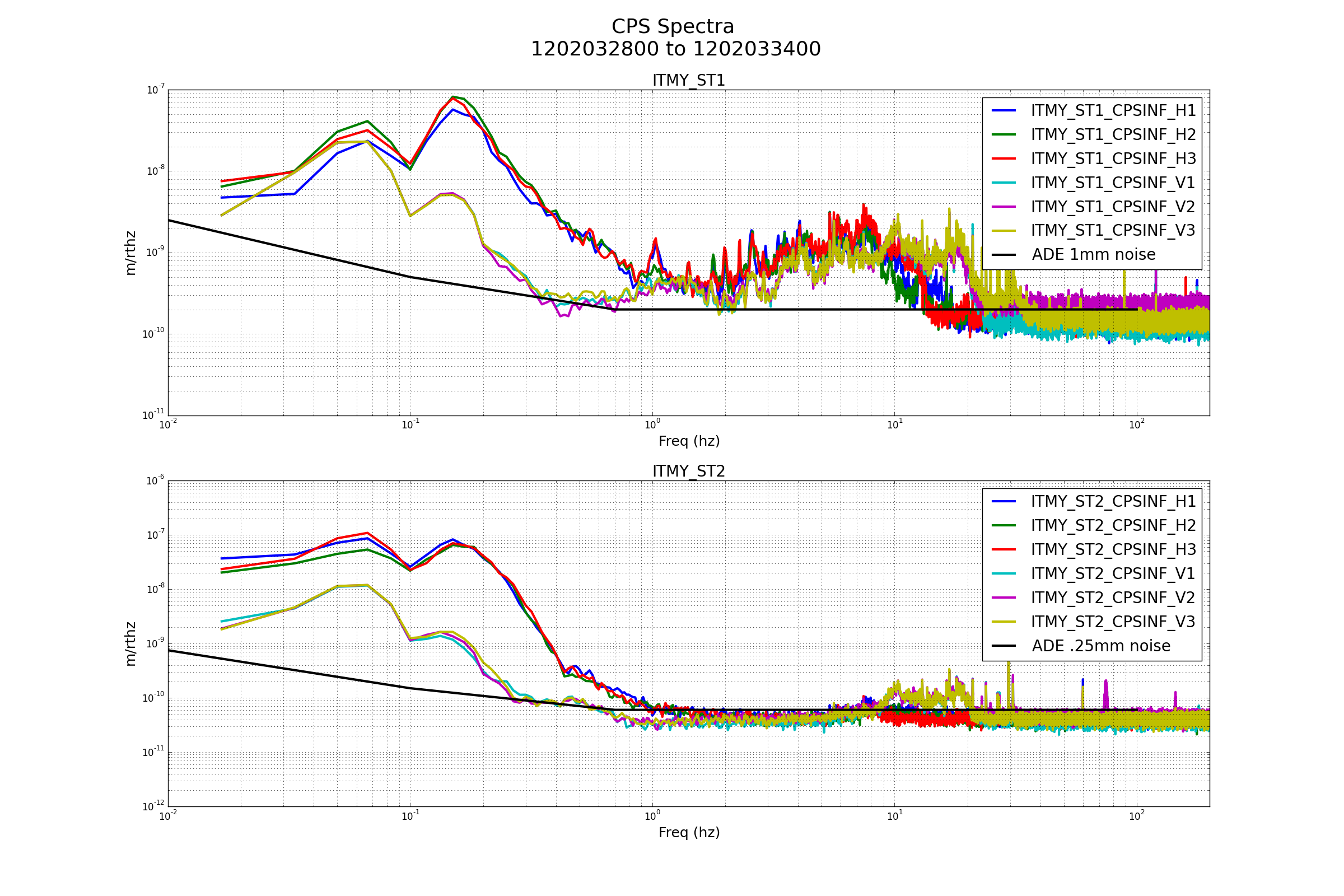Click the ITMY_ST2_CPSINF_V2 legend entry
Image resolution: width=1344 pixels, height=896 pixels.
[x=1113, y=598]
